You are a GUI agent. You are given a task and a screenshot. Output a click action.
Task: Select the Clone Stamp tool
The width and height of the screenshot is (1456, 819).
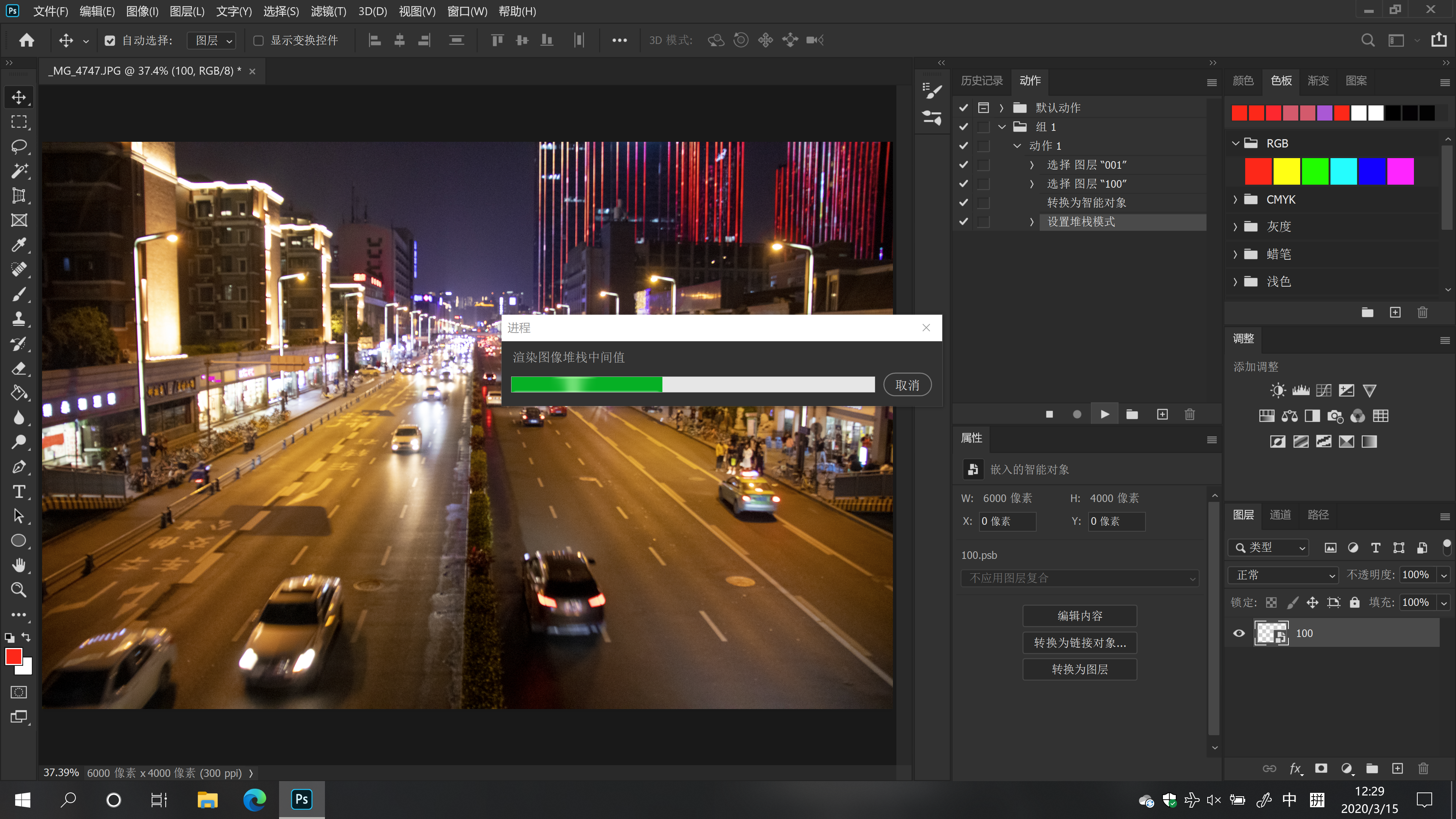pos(19,319)
